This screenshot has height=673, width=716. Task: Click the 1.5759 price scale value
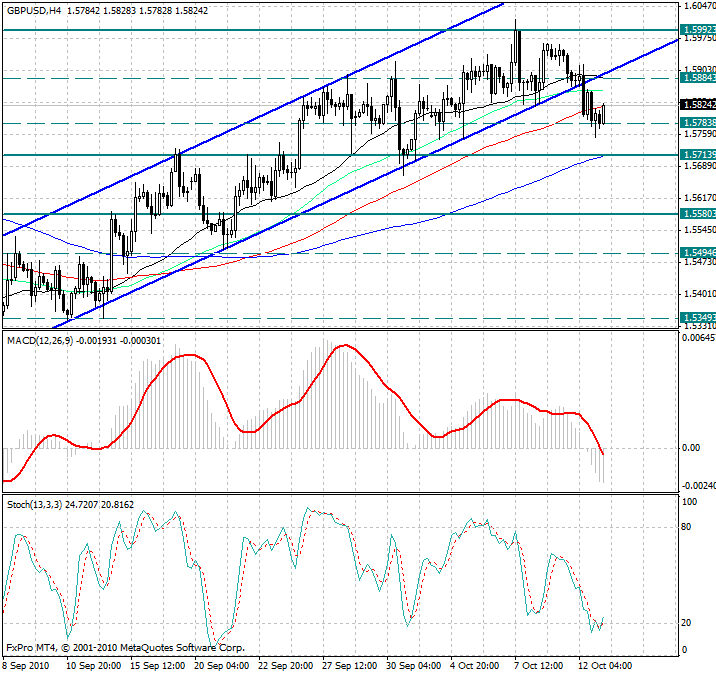[x=700, y=134]
